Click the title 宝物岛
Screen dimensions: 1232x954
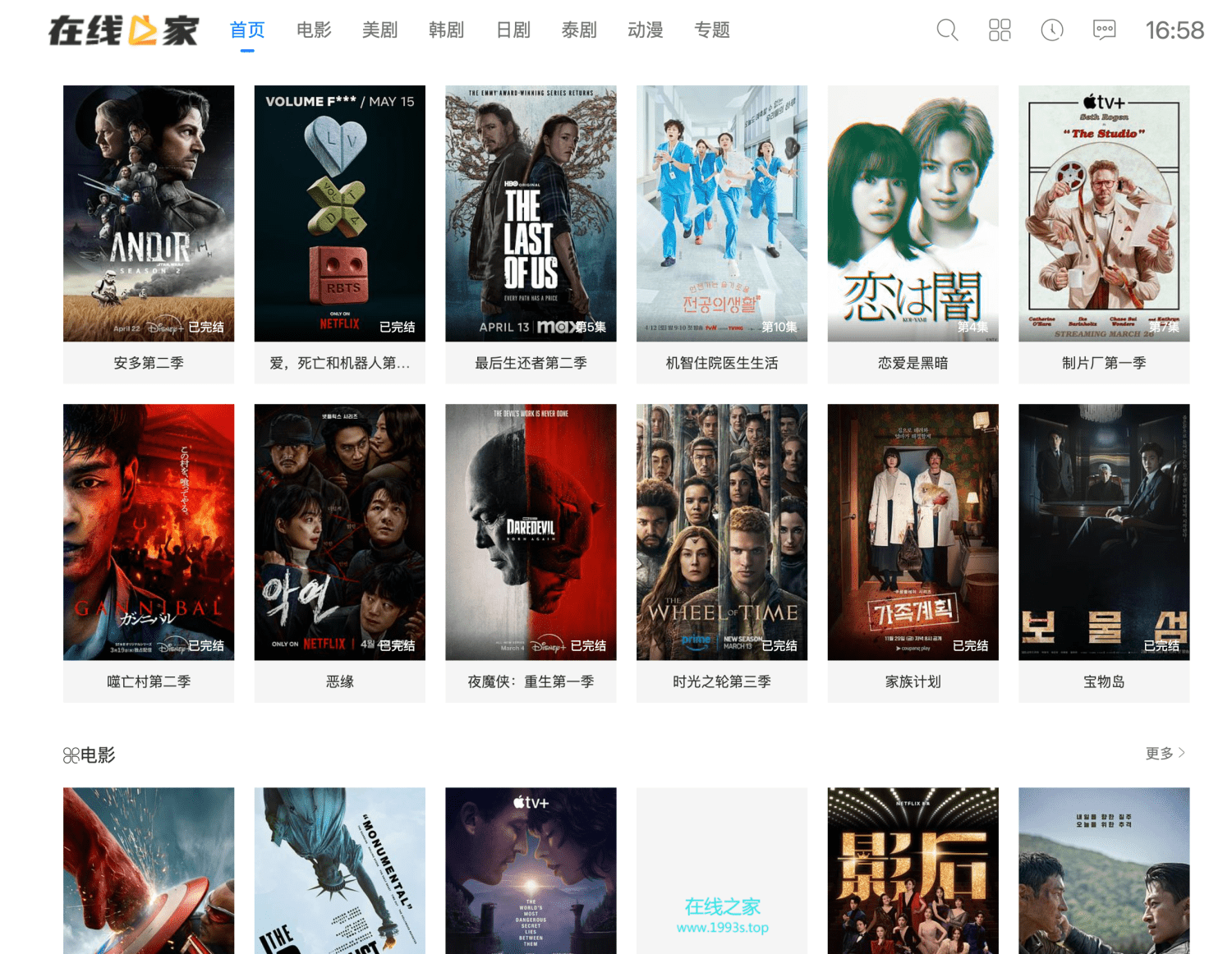(1104, 681)
